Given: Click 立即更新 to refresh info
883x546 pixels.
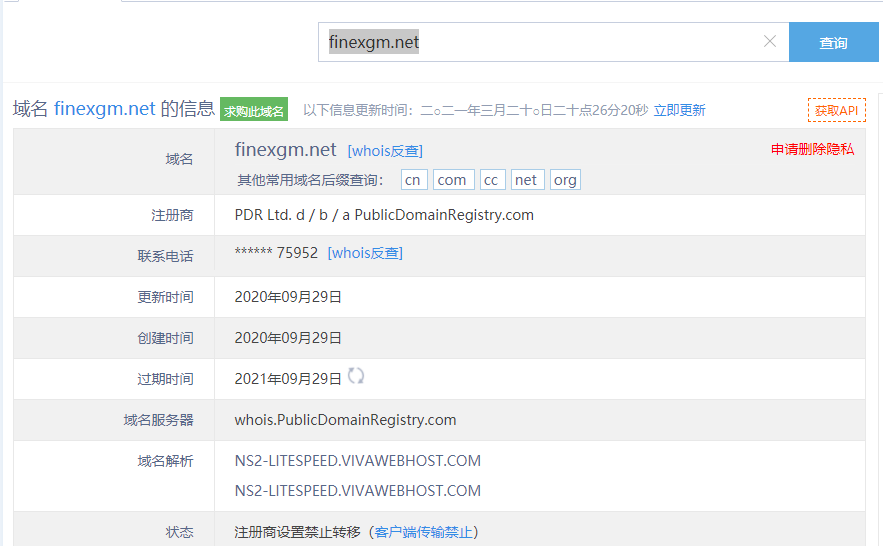Looking at the screenshot, I should [679, 110].
